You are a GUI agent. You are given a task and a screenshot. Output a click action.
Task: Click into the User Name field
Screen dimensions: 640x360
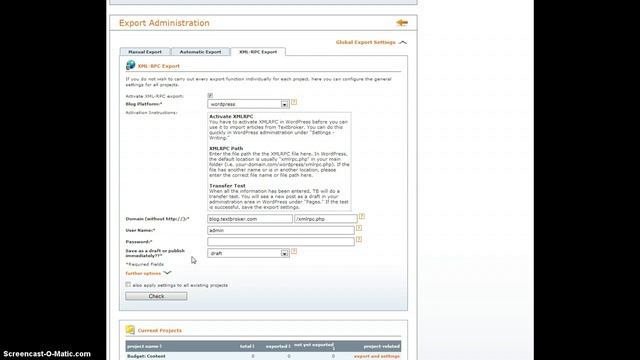tap(281, 231)
